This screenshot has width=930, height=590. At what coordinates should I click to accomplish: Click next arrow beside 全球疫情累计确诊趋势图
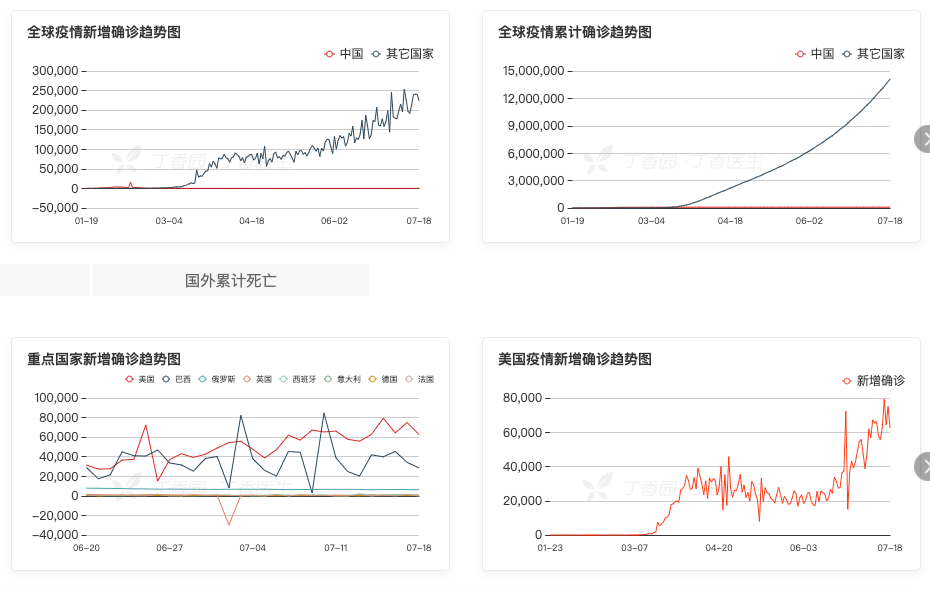922,139
